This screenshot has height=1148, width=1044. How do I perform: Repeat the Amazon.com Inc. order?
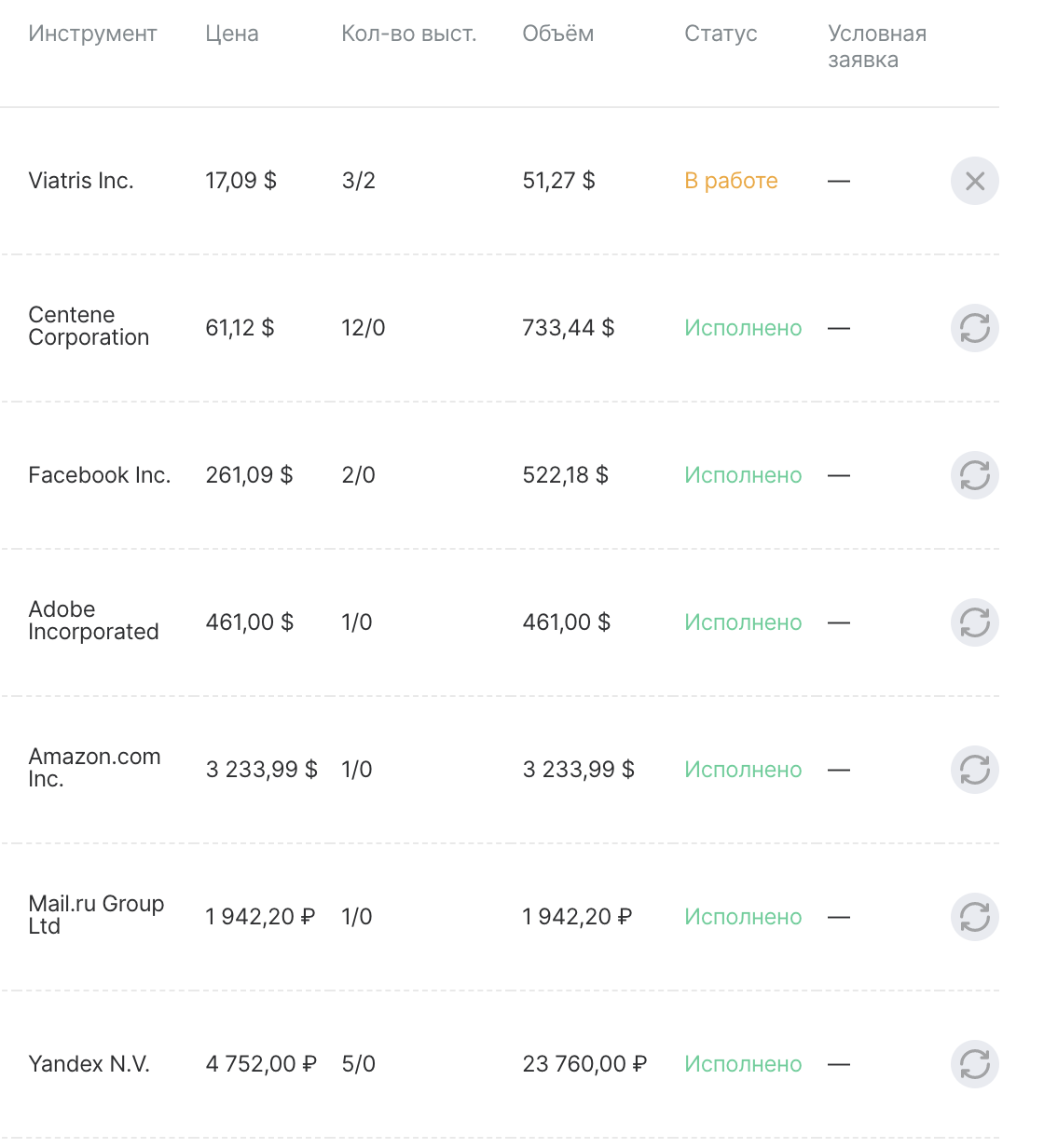(x=974, y=770)
